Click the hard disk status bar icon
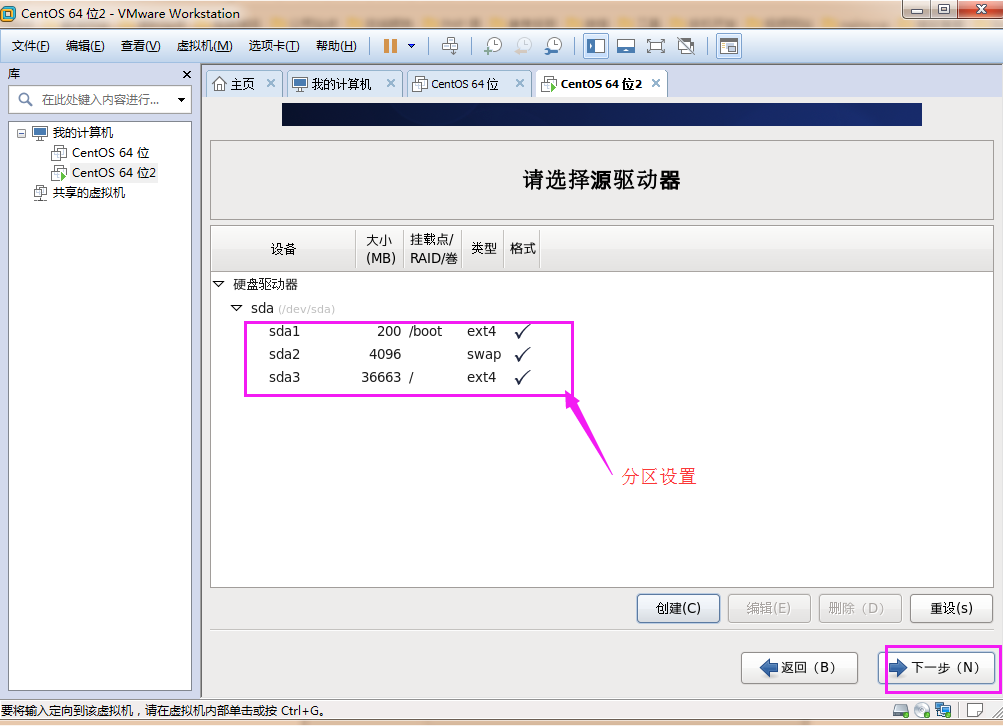 (x=901, y=711)
